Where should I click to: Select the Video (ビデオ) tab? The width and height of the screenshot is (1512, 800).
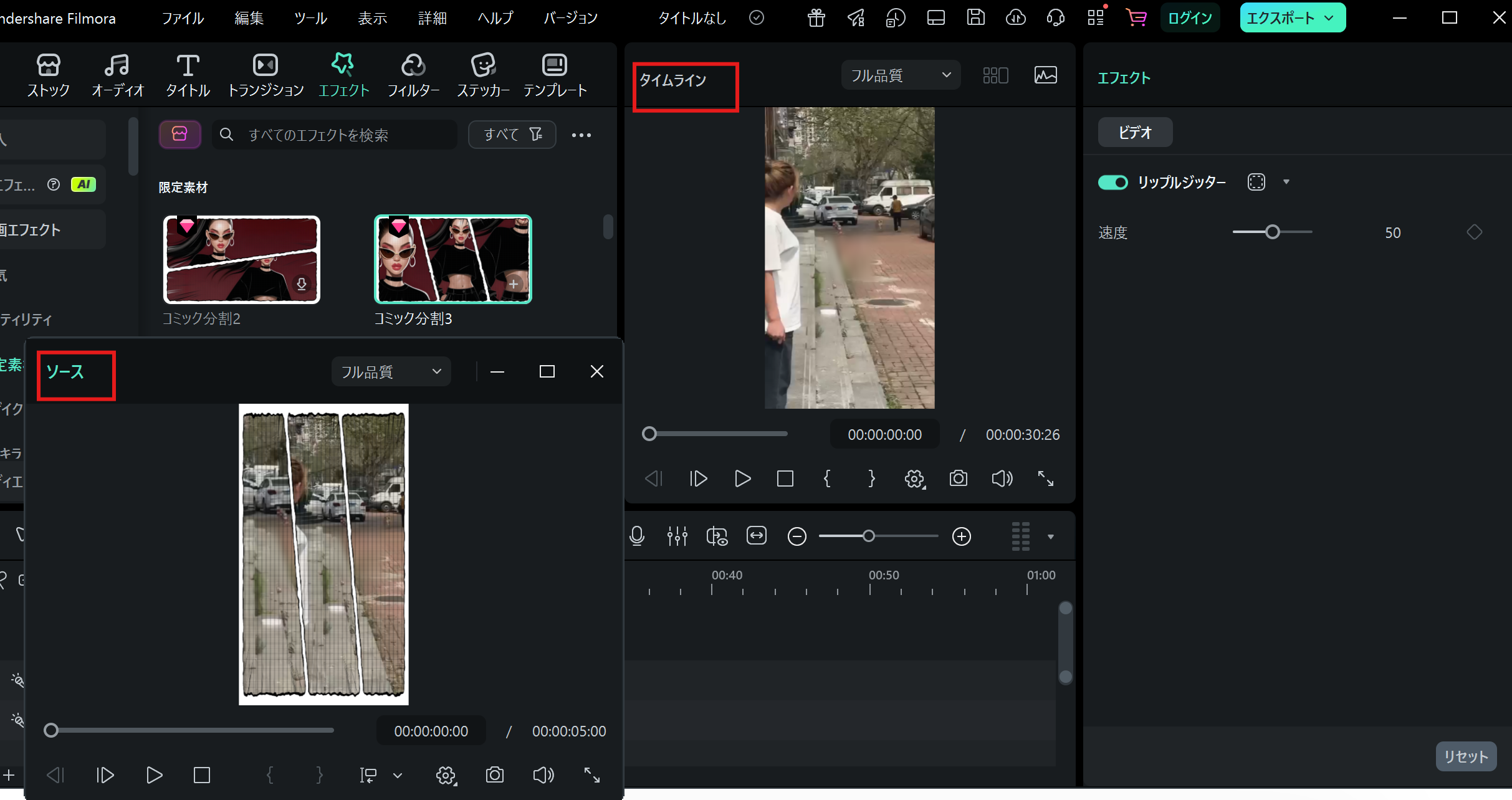1135,132
